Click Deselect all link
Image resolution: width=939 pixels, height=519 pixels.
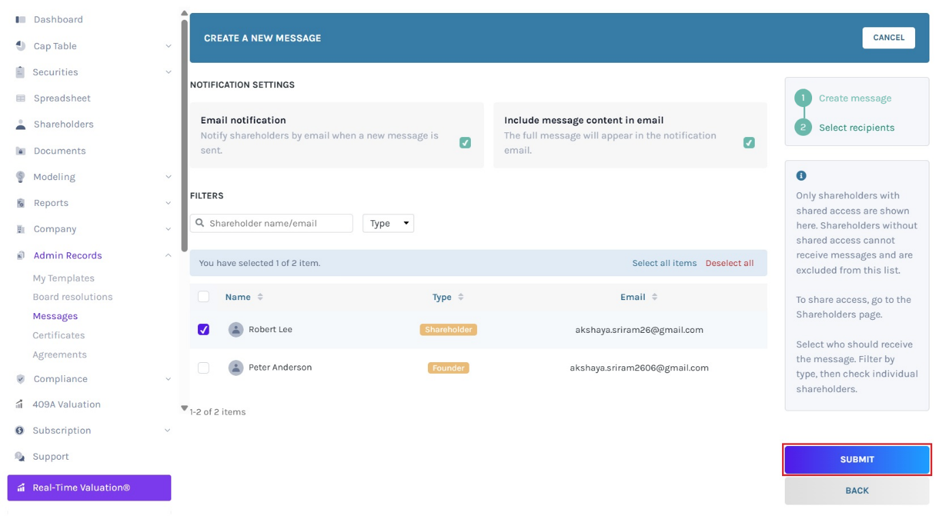click(x=729, y=263)
